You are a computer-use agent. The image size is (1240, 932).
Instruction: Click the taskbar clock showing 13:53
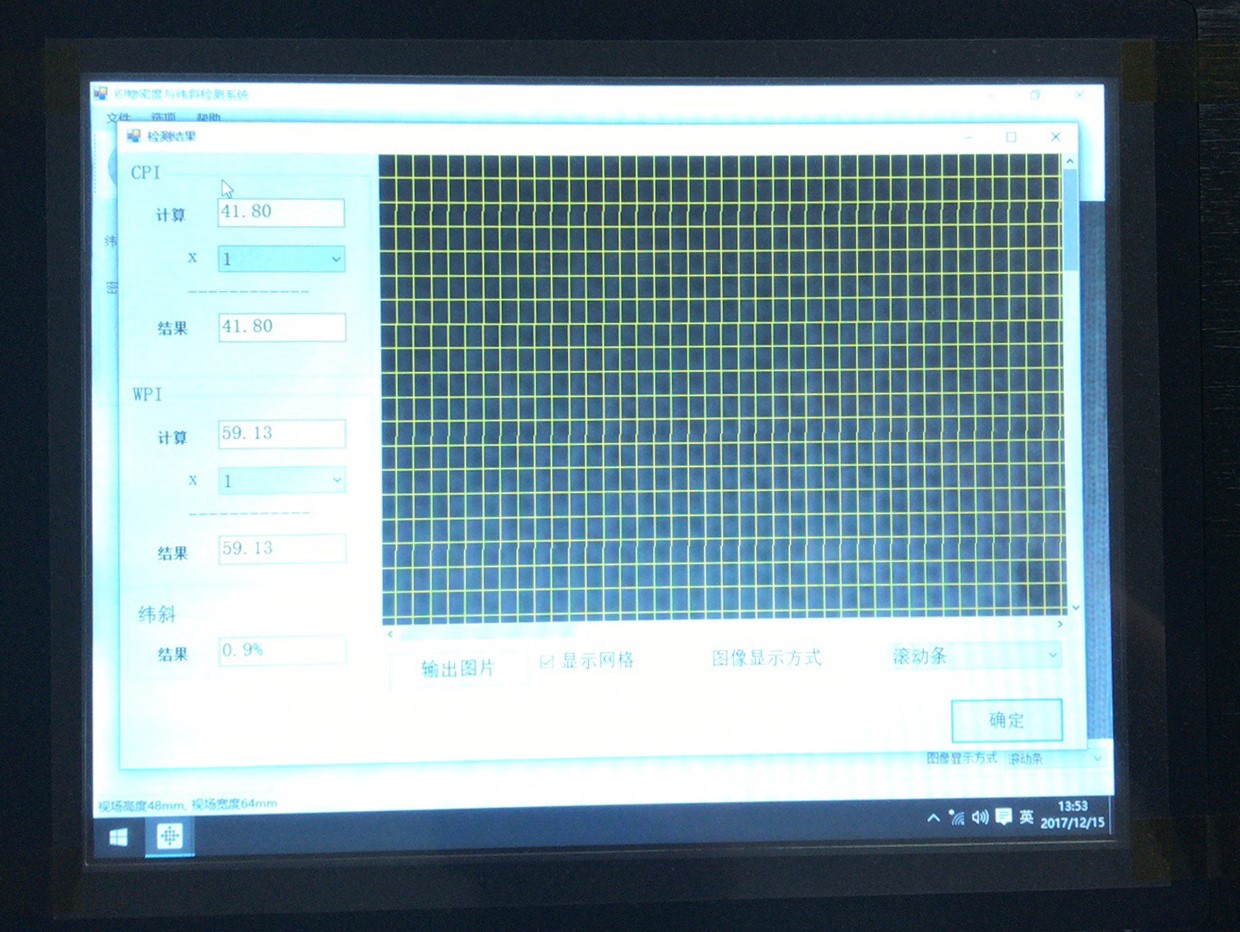click(1073, 813)
